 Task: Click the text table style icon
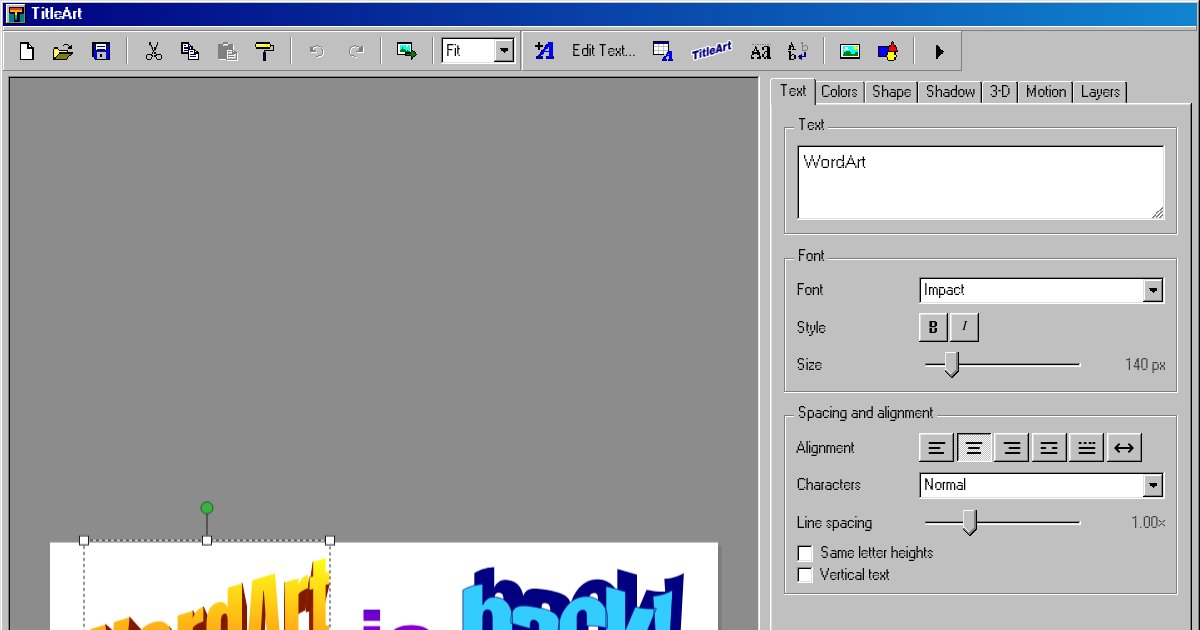pyautogui.click(x=662, y=51)
